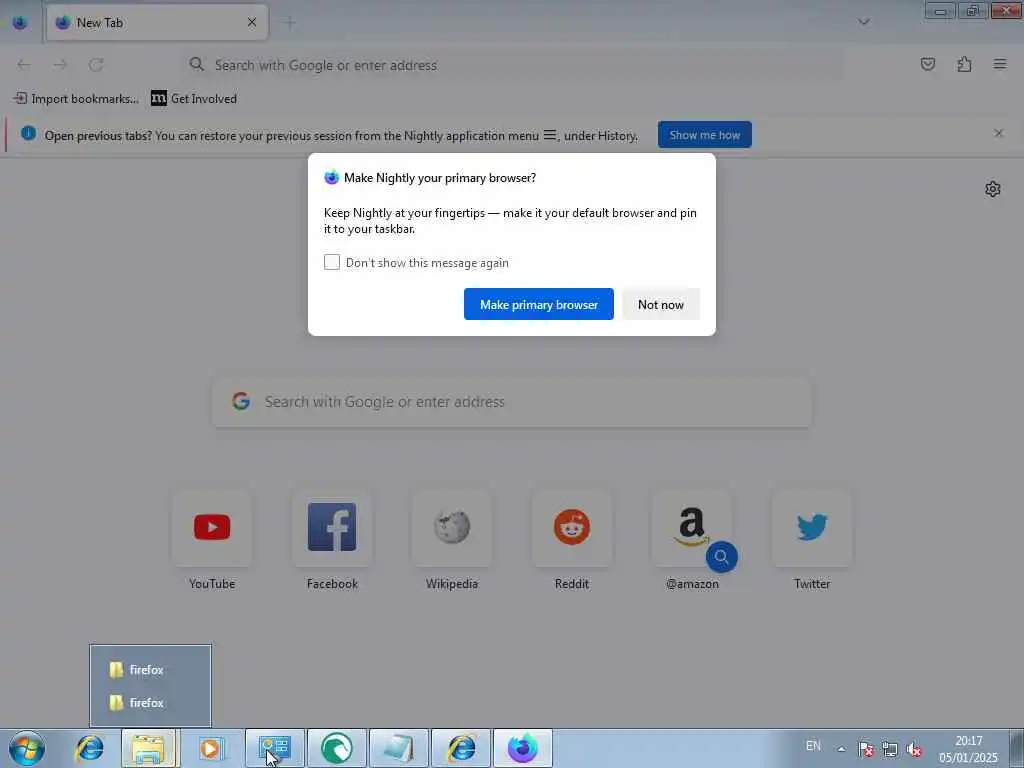The width and height of the screenshot is (1024, 768).
Task: Open the taskbar clock and date
Action: pyautogui.click(x=968, y=749)
